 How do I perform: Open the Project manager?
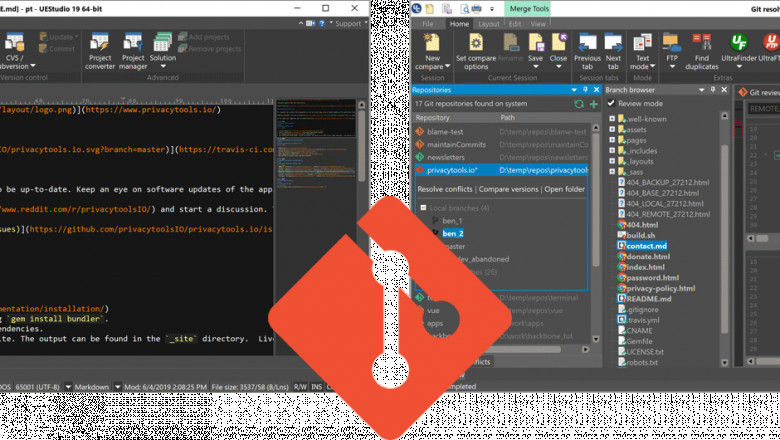click(133, 51)
